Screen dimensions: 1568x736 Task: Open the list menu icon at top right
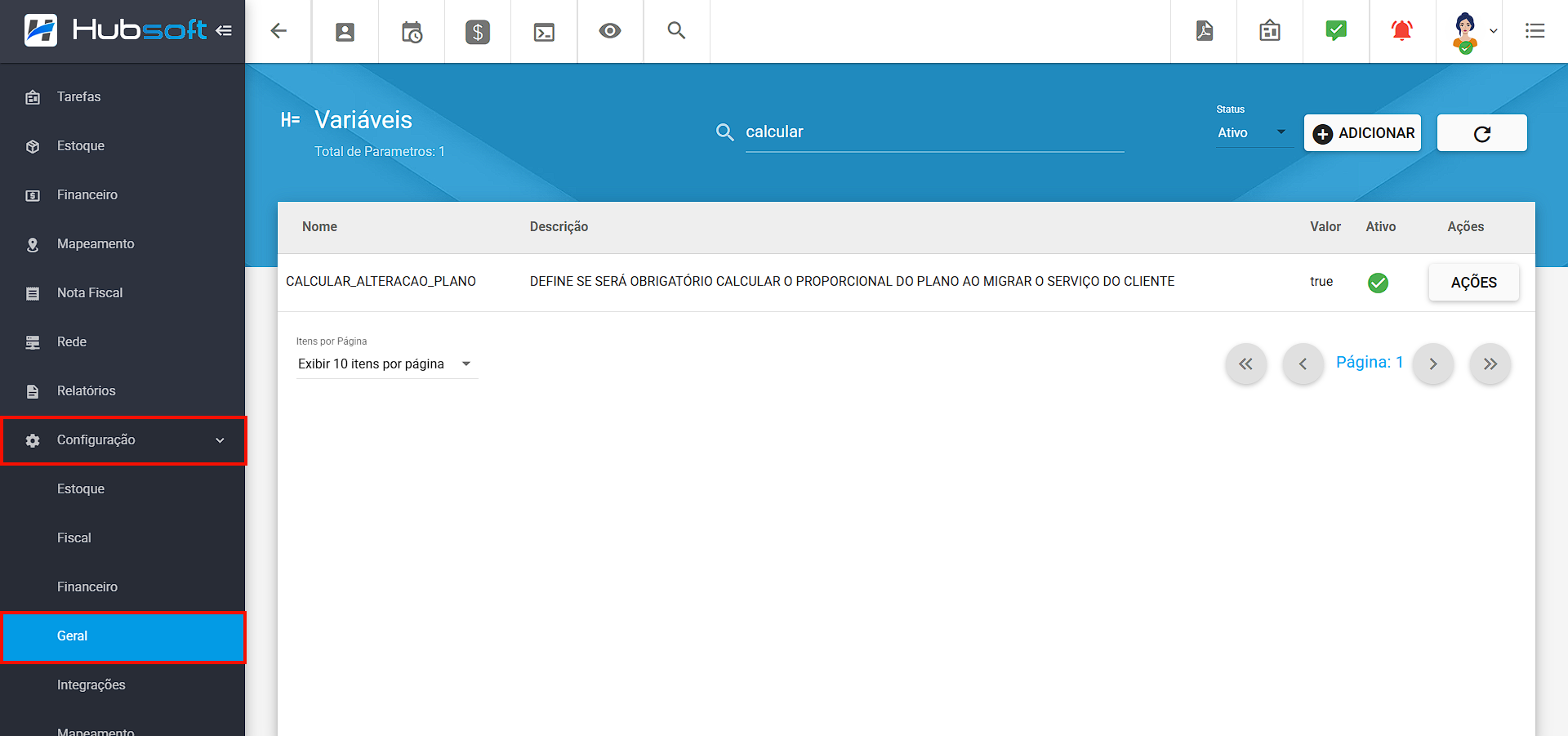tap(1535, 31)
